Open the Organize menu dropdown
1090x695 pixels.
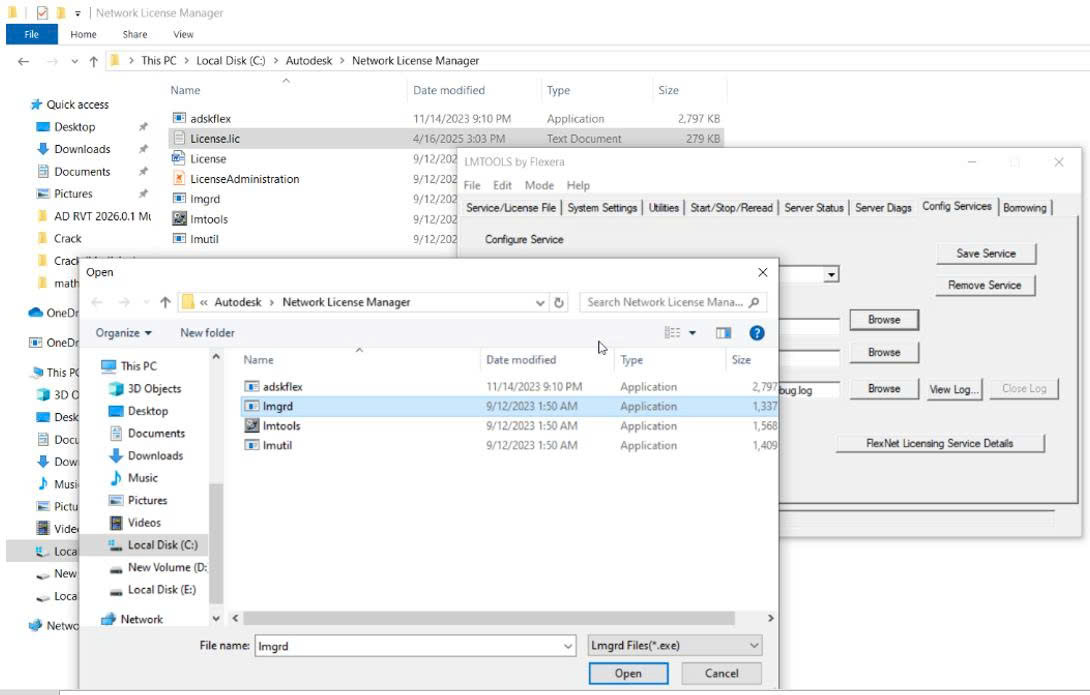tap(124, 333)
